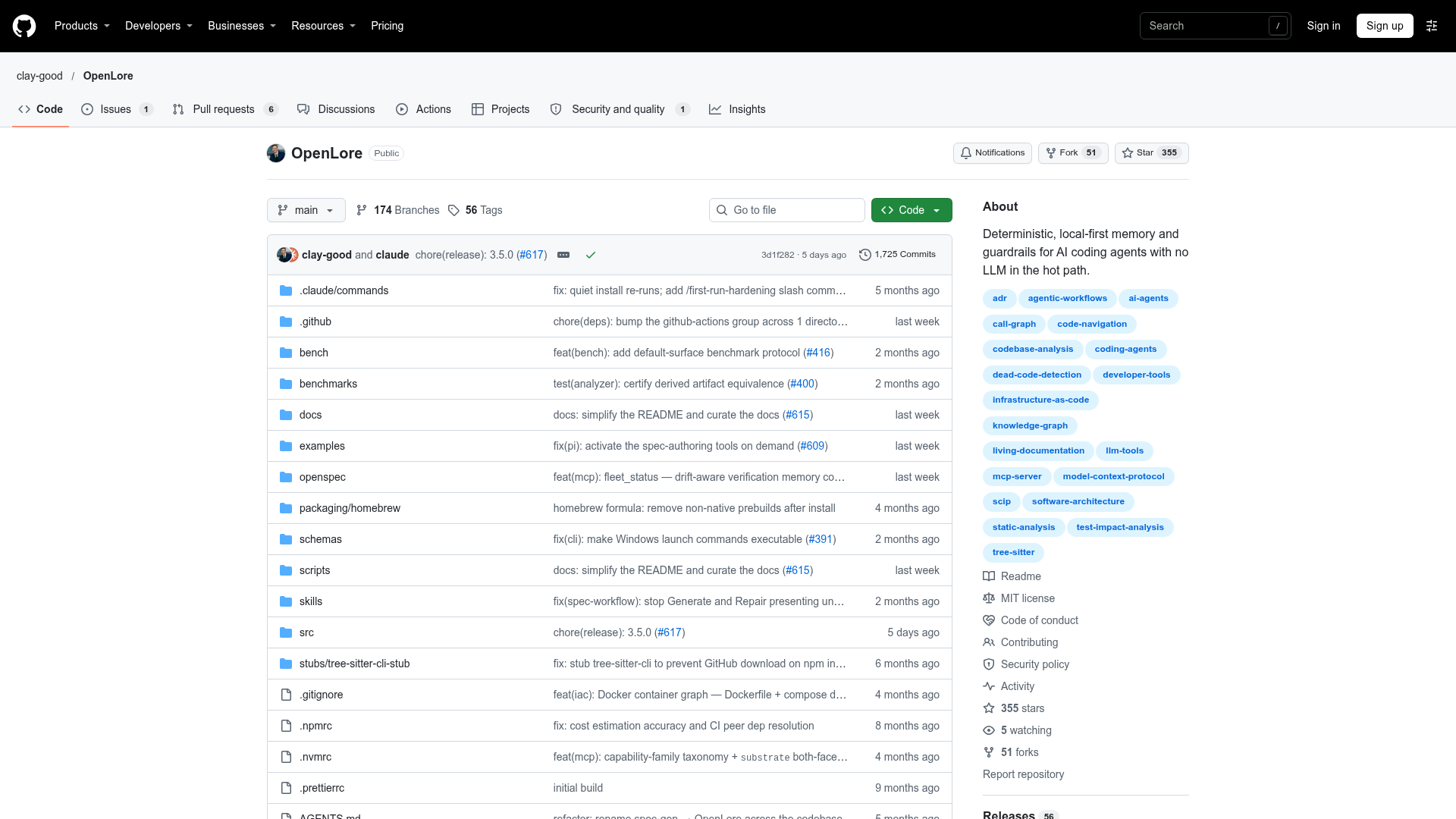Open the Actions tab
1456x819 pixels.
423,109
